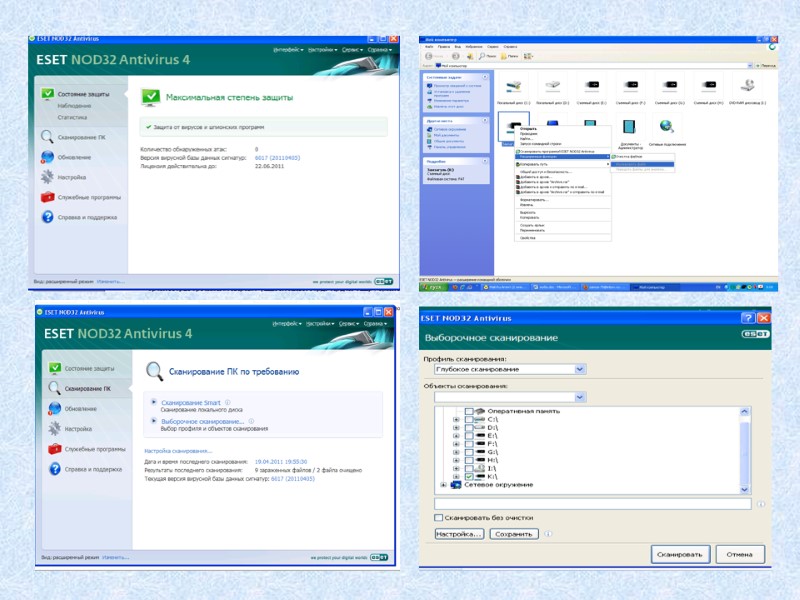Untick the K:\ drive checkbox in the scan tree
This screenshot has width=800, height=600.
(469, 477)
